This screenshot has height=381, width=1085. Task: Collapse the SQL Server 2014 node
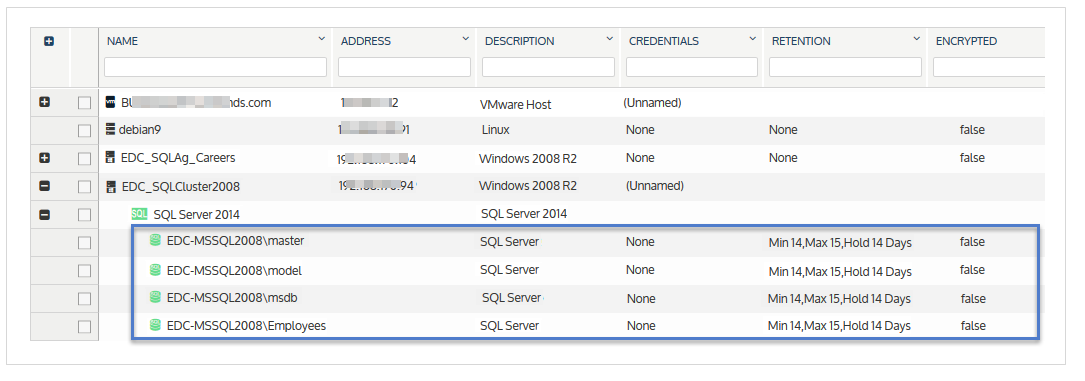(x=45, y=215)
